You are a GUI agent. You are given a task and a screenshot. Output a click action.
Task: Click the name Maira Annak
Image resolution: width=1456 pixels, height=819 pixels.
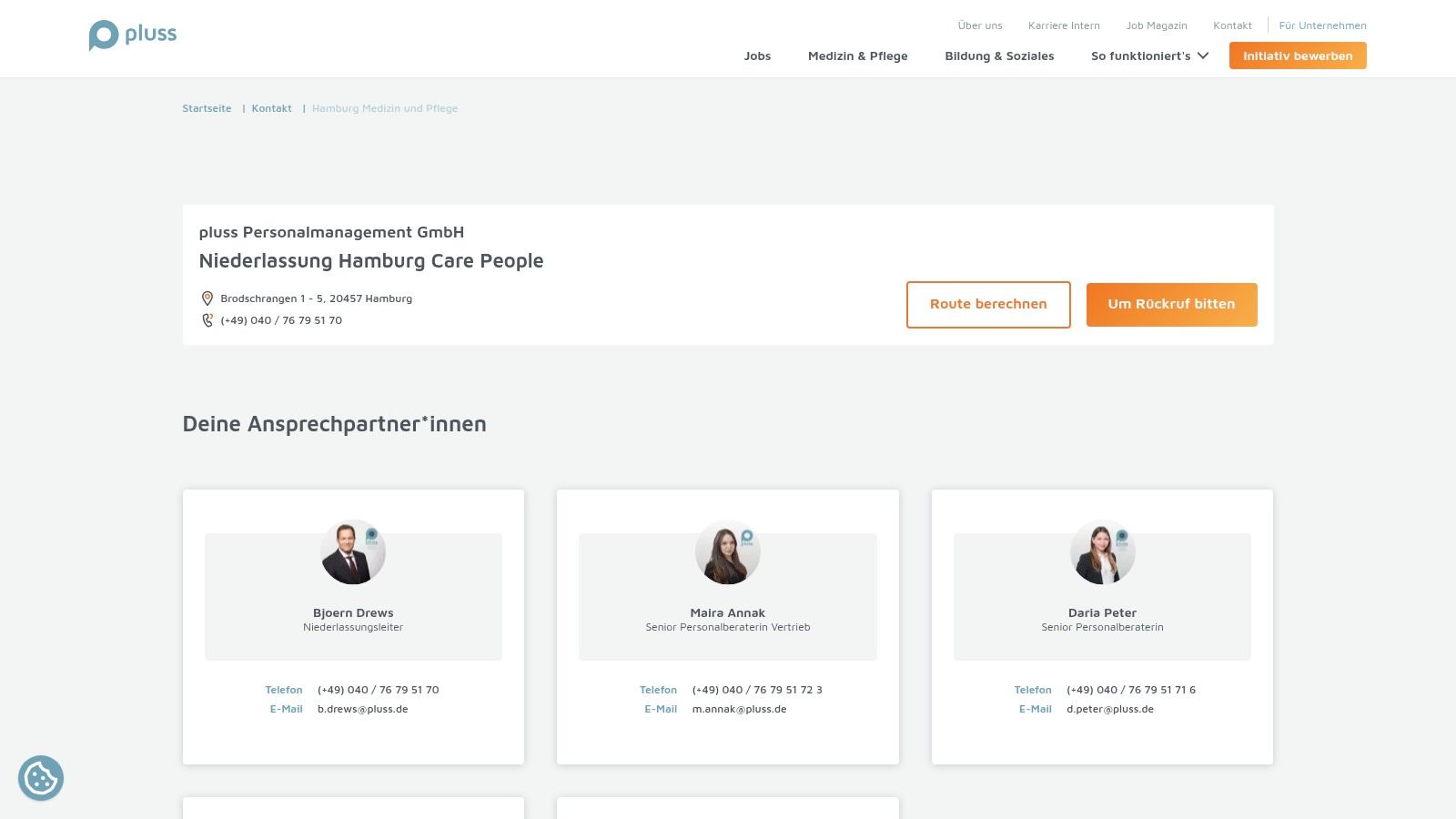[x=728, y=612]
